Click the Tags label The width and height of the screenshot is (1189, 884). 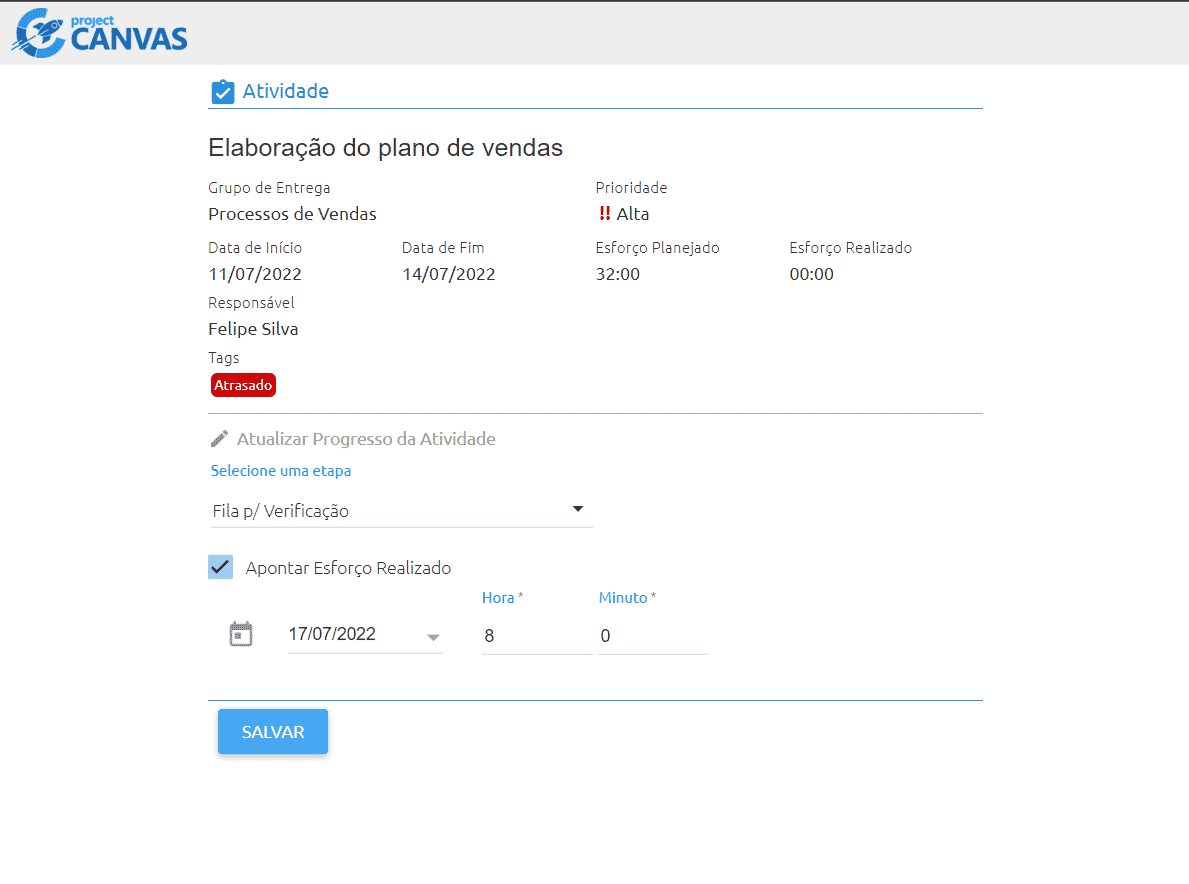pyautogui.click(x=224, y=358)
